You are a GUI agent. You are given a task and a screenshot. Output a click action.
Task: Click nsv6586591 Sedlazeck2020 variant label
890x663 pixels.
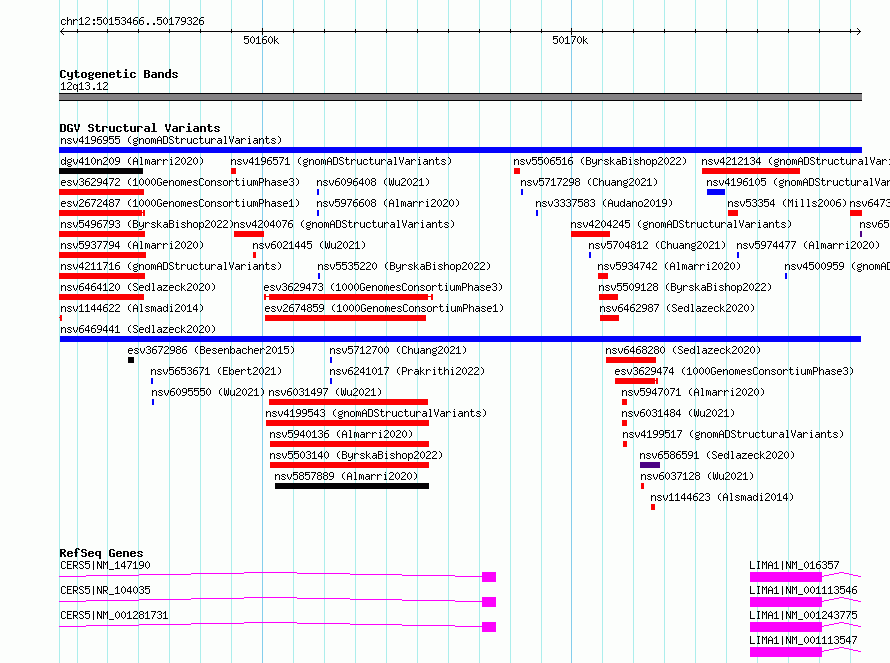[717, 455]
